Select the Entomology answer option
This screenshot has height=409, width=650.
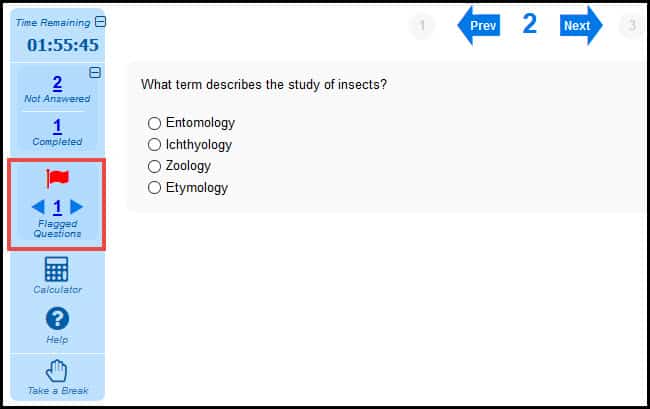pyautogui.click(x=154, y=123)
